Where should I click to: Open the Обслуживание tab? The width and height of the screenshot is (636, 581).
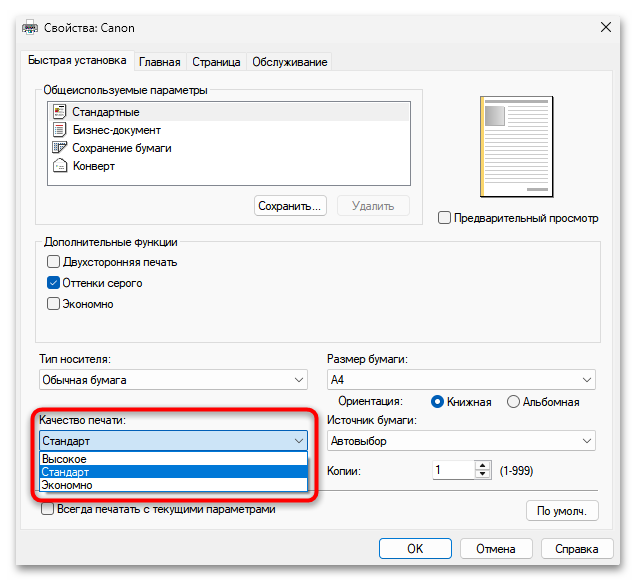(x=289, y=62)
